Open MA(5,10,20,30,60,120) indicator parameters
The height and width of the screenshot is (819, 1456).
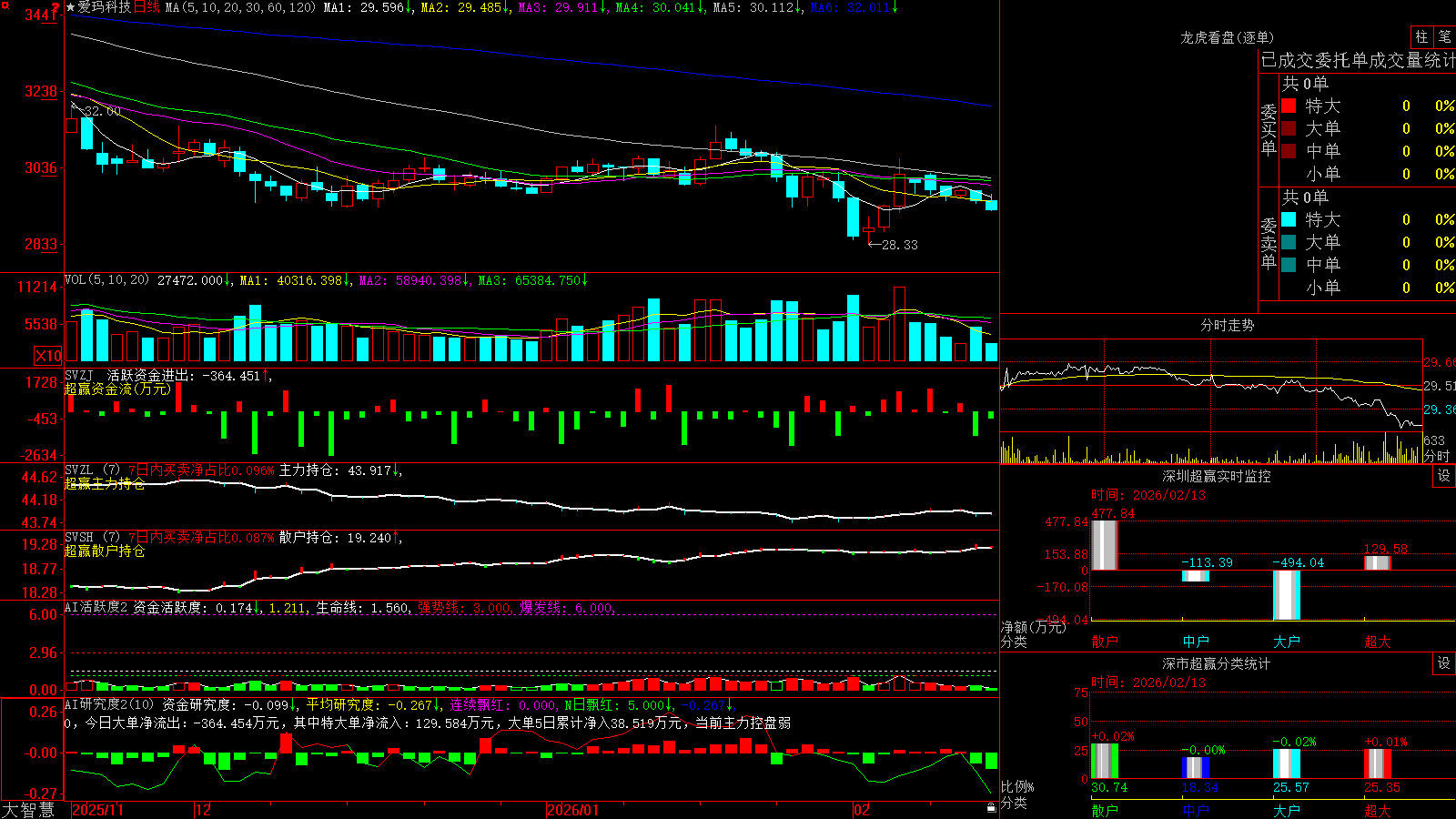point(240,7)
